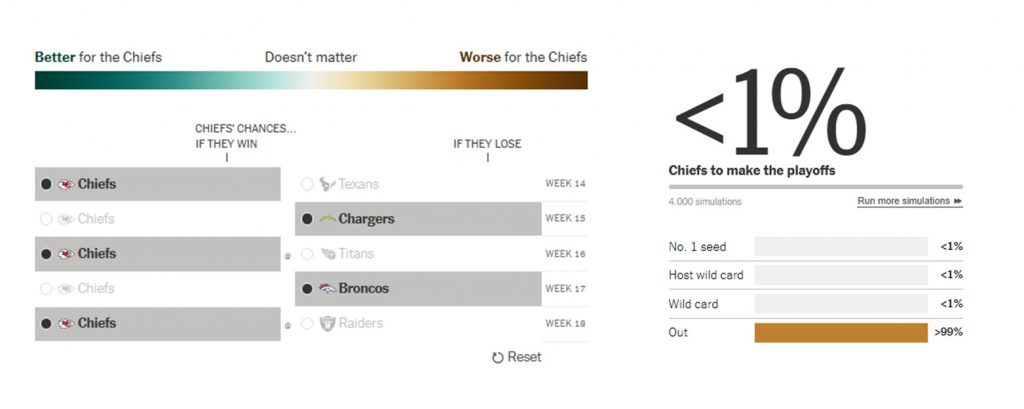Select the Chiefs win radio for Week 17
The width and height of the screenshot is (1024, 409).
pyautogui.click(x=46, y=289)
